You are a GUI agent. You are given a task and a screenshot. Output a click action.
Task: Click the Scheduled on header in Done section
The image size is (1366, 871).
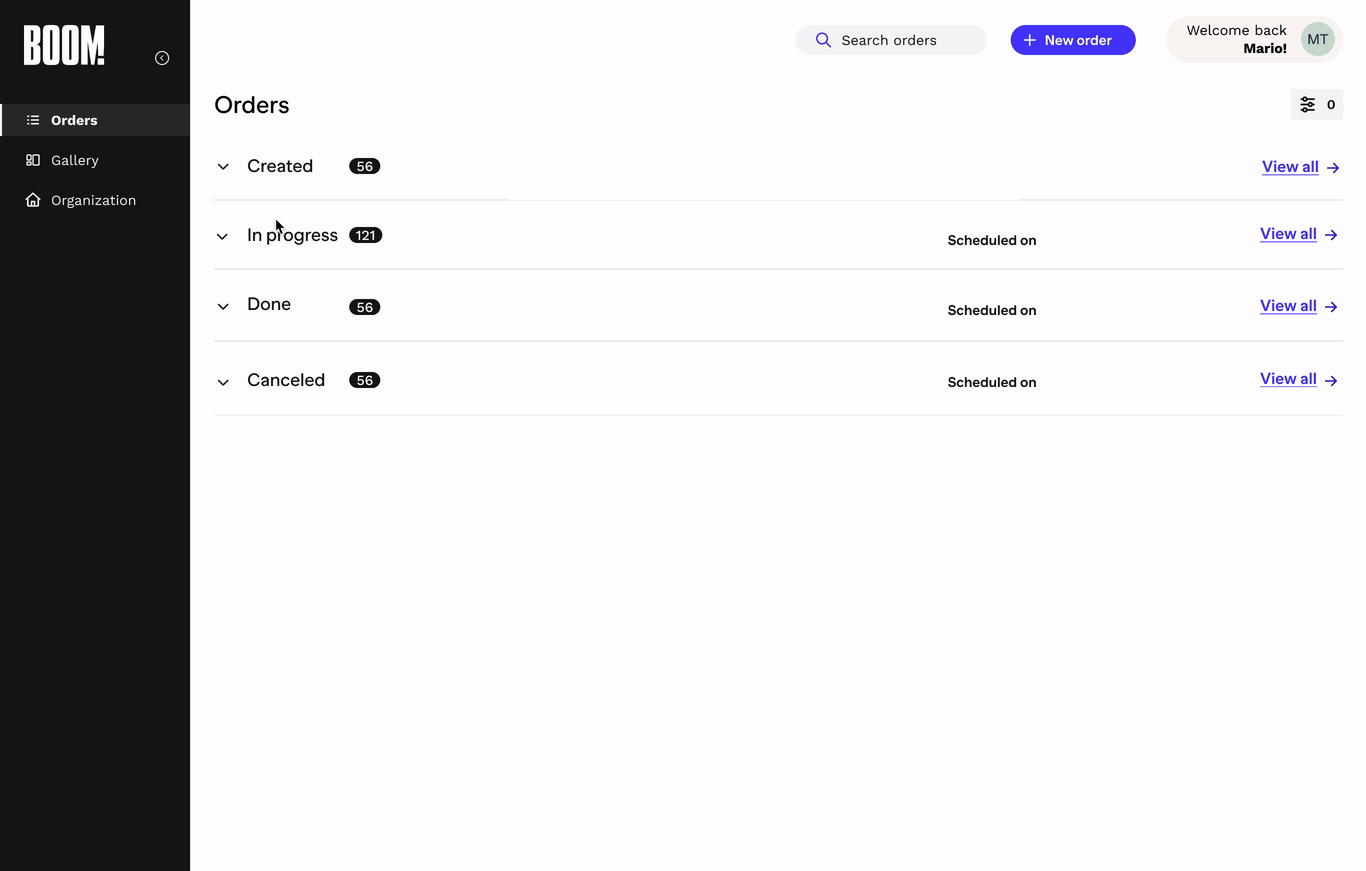tap(991, 310)
